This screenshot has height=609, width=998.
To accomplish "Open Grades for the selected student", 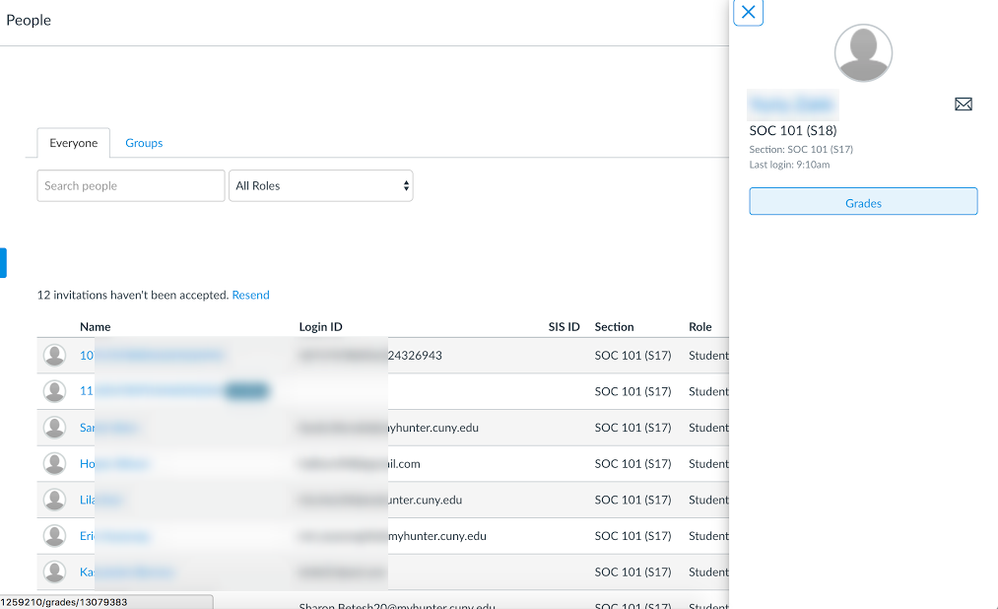I will point(862,202).
